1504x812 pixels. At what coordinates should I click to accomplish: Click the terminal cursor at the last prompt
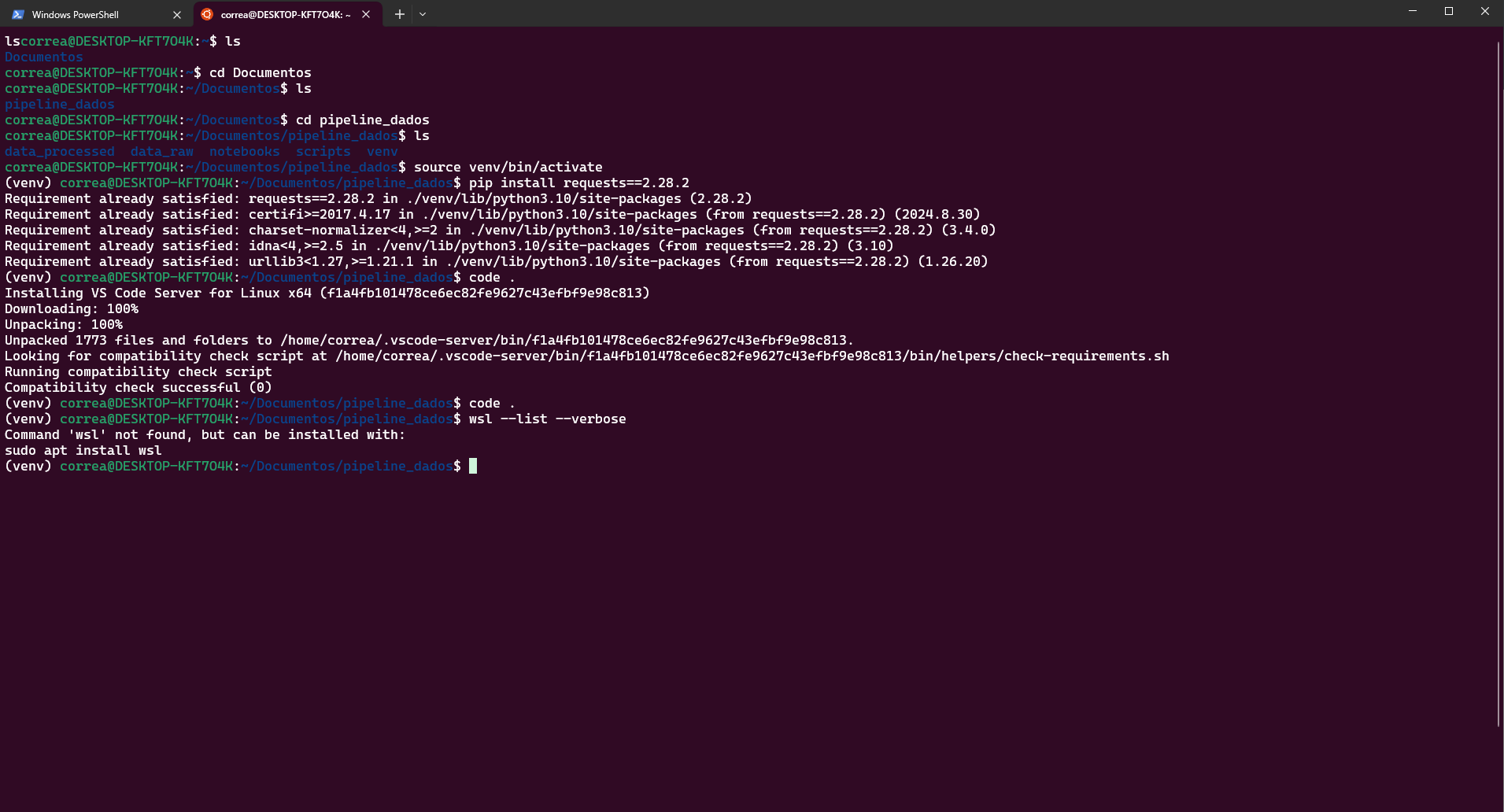473,466
